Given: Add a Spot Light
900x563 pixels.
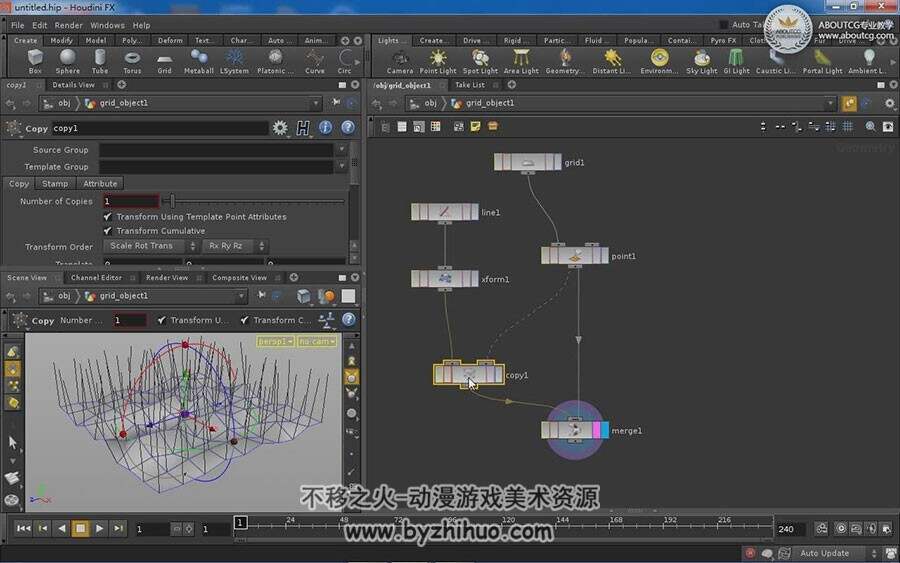Looking at the screenshot, I should pos(480,61).
